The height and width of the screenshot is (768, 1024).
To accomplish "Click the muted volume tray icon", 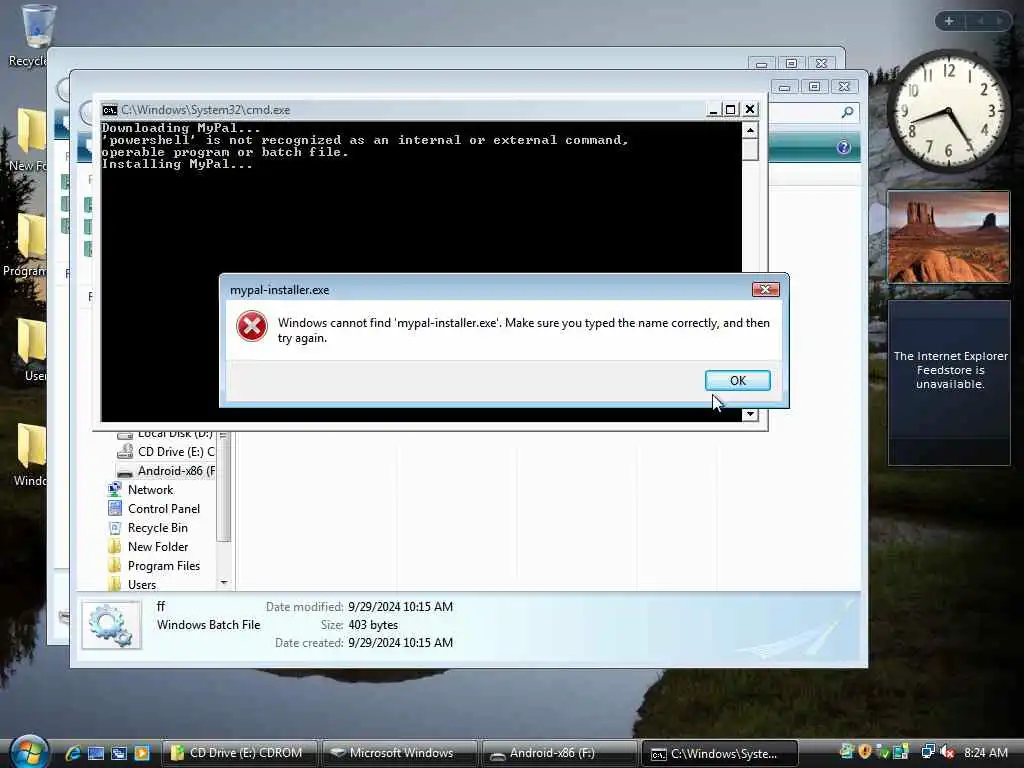I will [x=947, y=752].
